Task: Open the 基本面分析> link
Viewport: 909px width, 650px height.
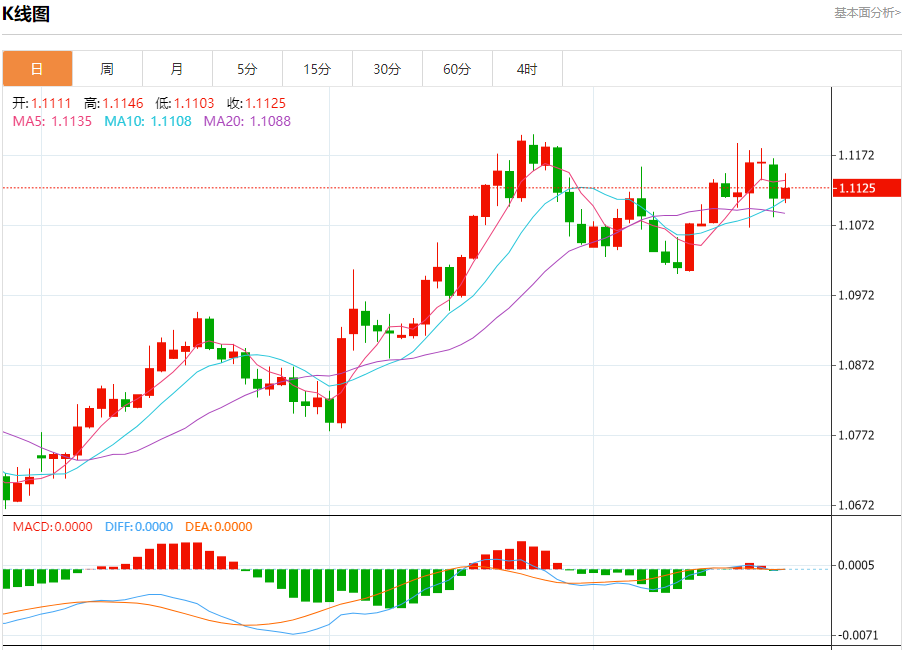Action: tap(867, 13)
